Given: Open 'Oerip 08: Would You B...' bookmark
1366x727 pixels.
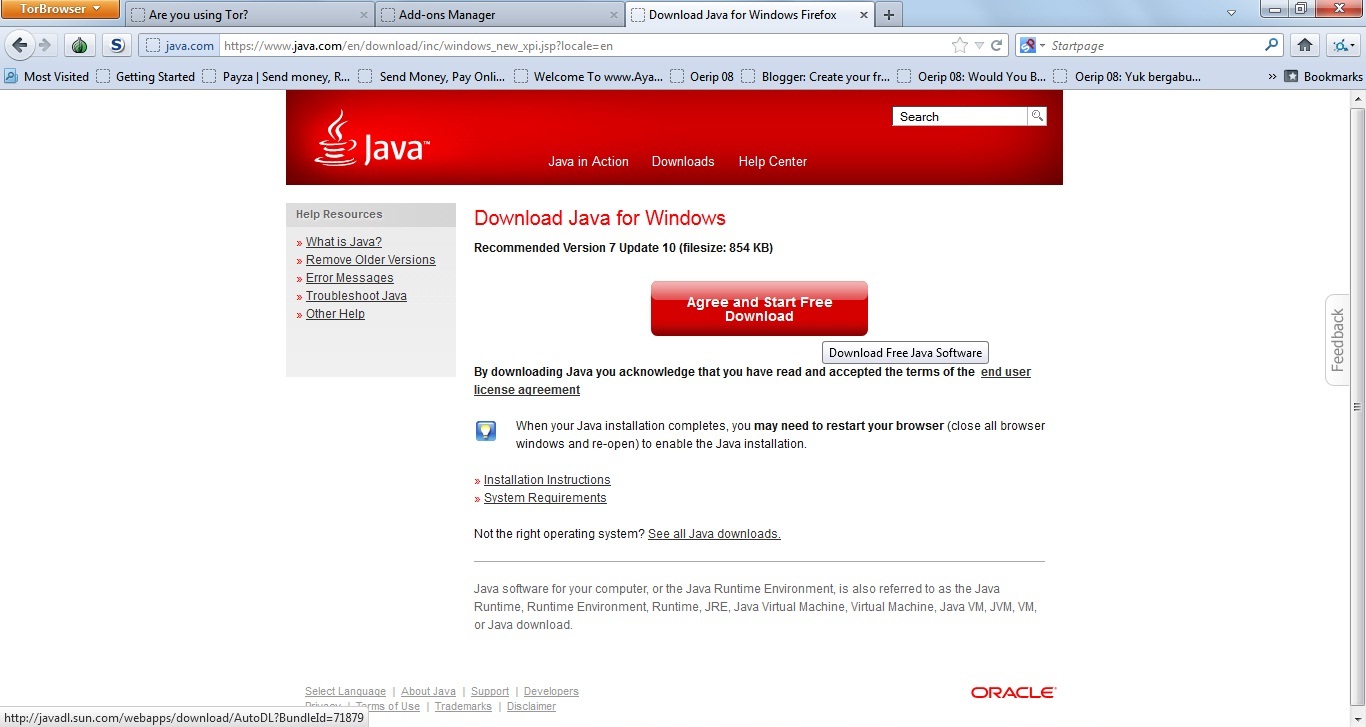Looking at the screenshot, I should (x=972, y=76).
